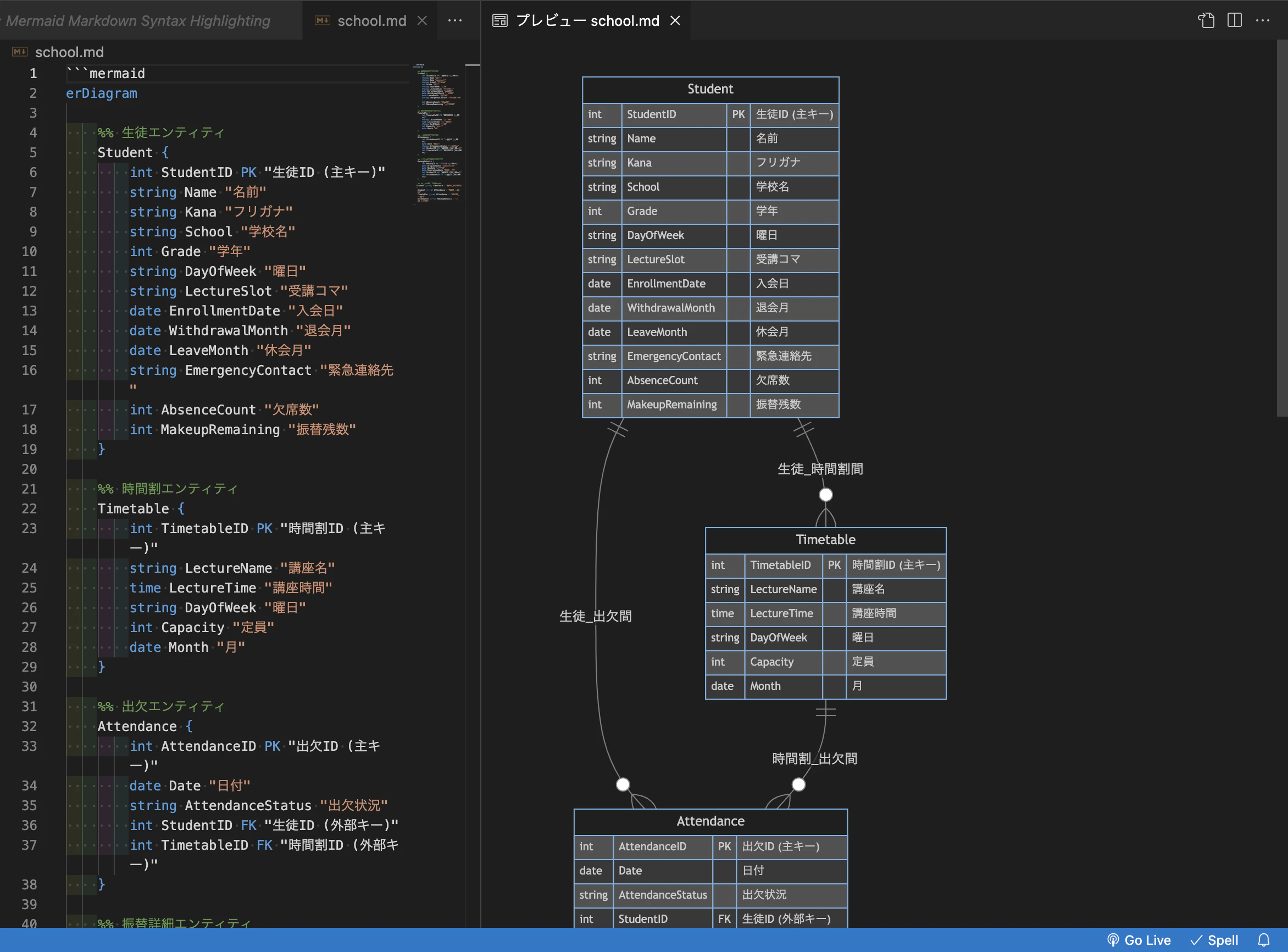
Task: Click the ```mermaid text on line 1
Action: coord(106,73)
